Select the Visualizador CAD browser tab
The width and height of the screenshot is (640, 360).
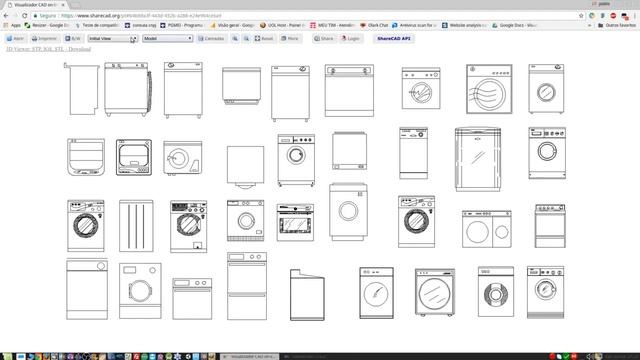[36, 5]
